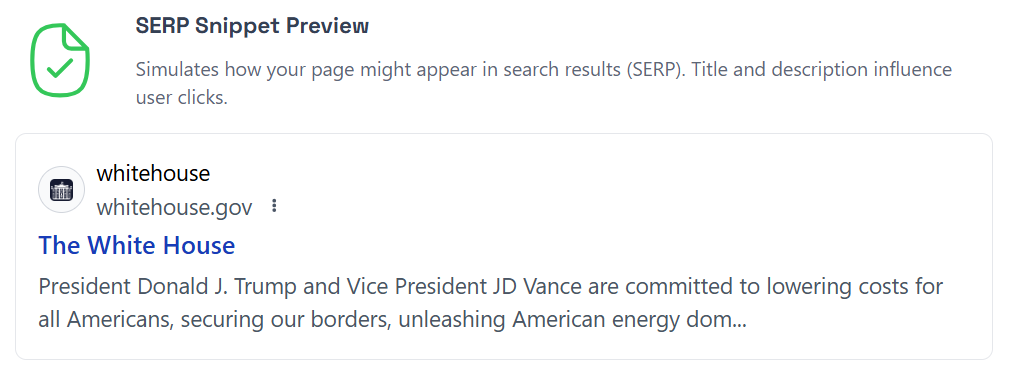Click the "whitehouse" site name
Image resolution: width=1011 pixels, height=371 pixels.
click(153, 173)
